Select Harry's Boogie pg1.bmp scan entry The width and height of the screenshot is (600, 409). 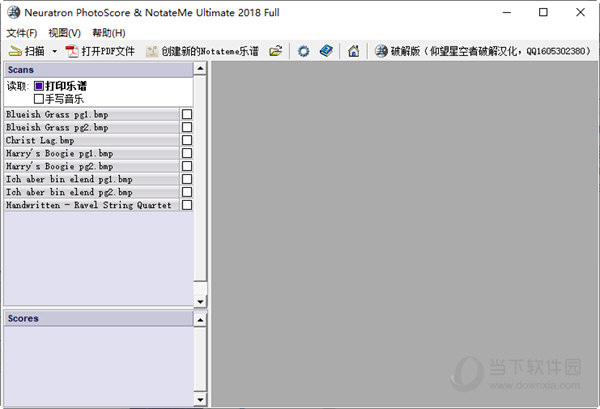tap(92, 153)
